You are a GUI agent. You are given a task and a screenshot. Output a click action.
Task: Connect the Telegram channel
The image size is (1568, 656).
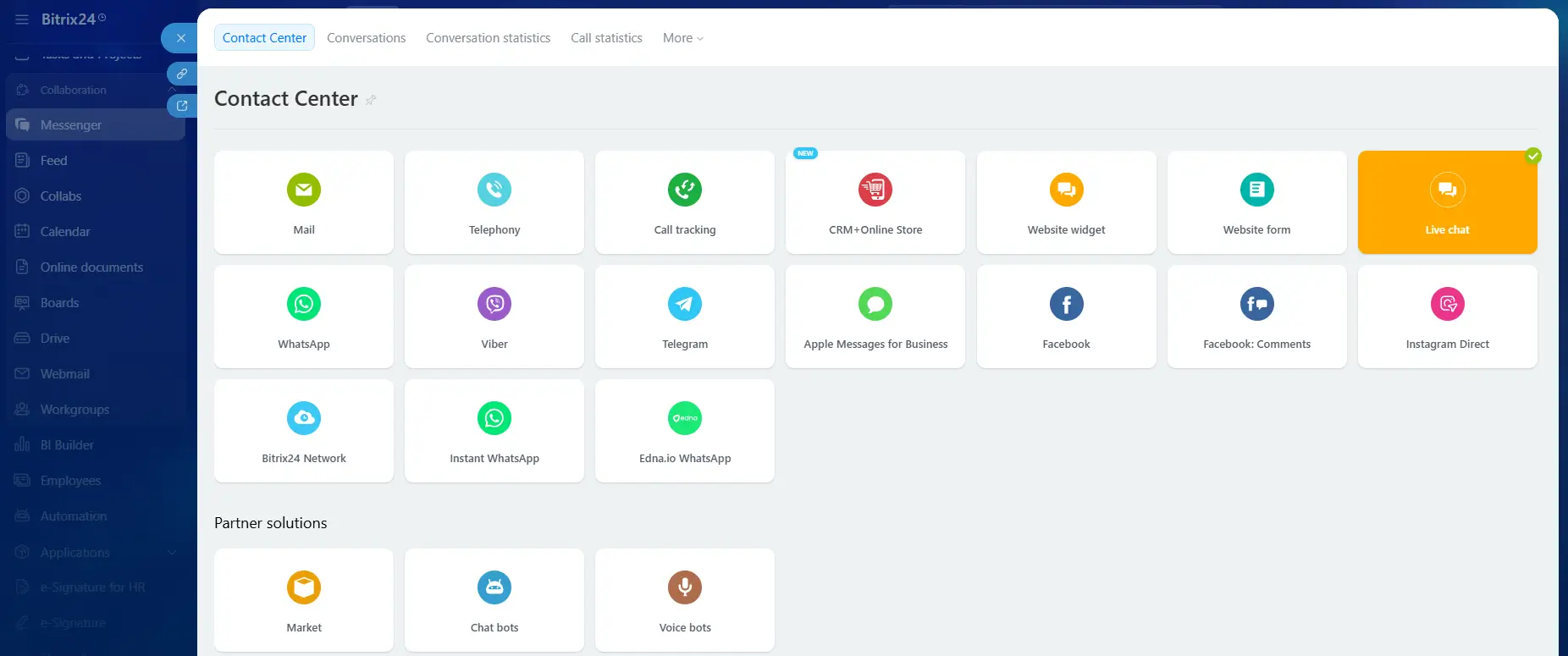click(x=685, y=317)
